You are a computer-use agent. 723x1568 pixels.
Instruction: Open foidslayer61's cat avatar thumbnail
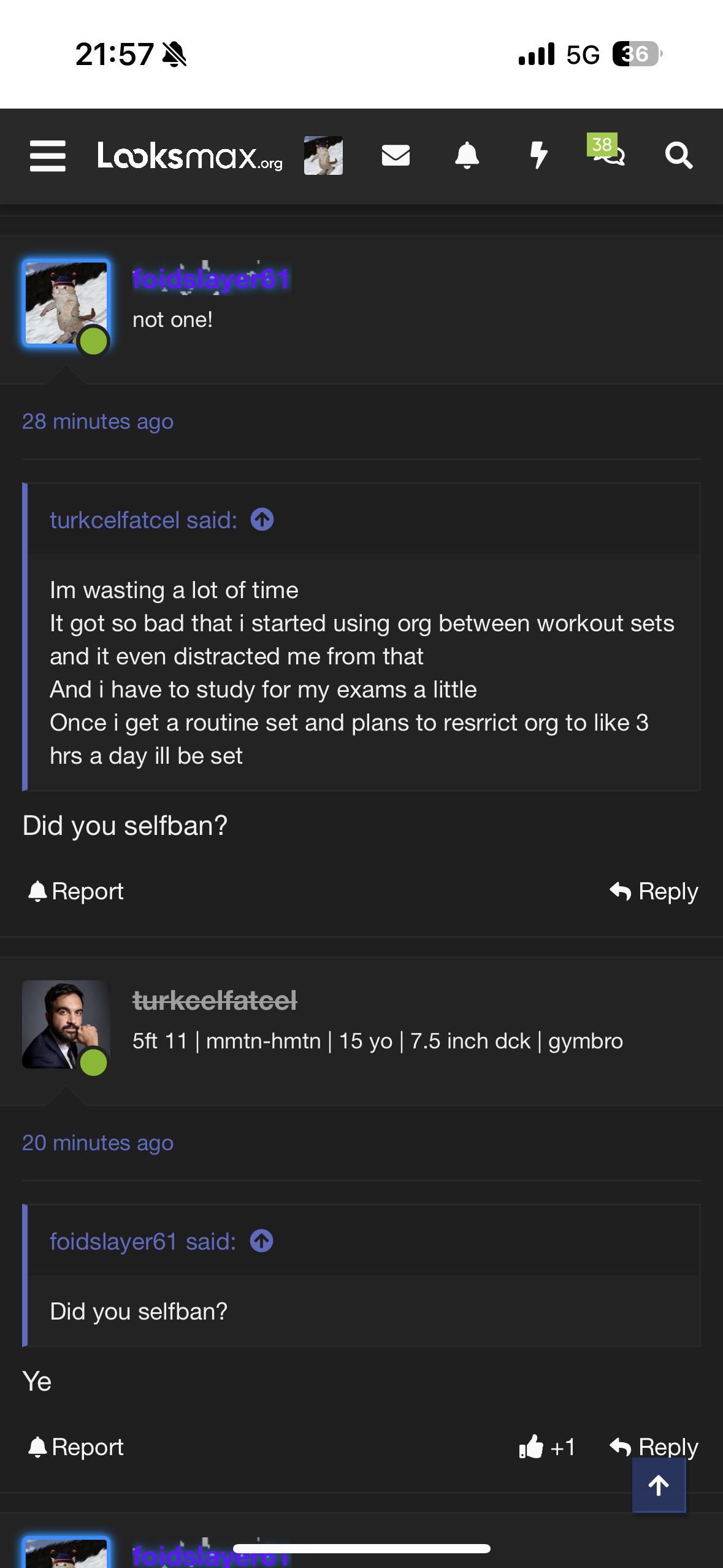66,303
